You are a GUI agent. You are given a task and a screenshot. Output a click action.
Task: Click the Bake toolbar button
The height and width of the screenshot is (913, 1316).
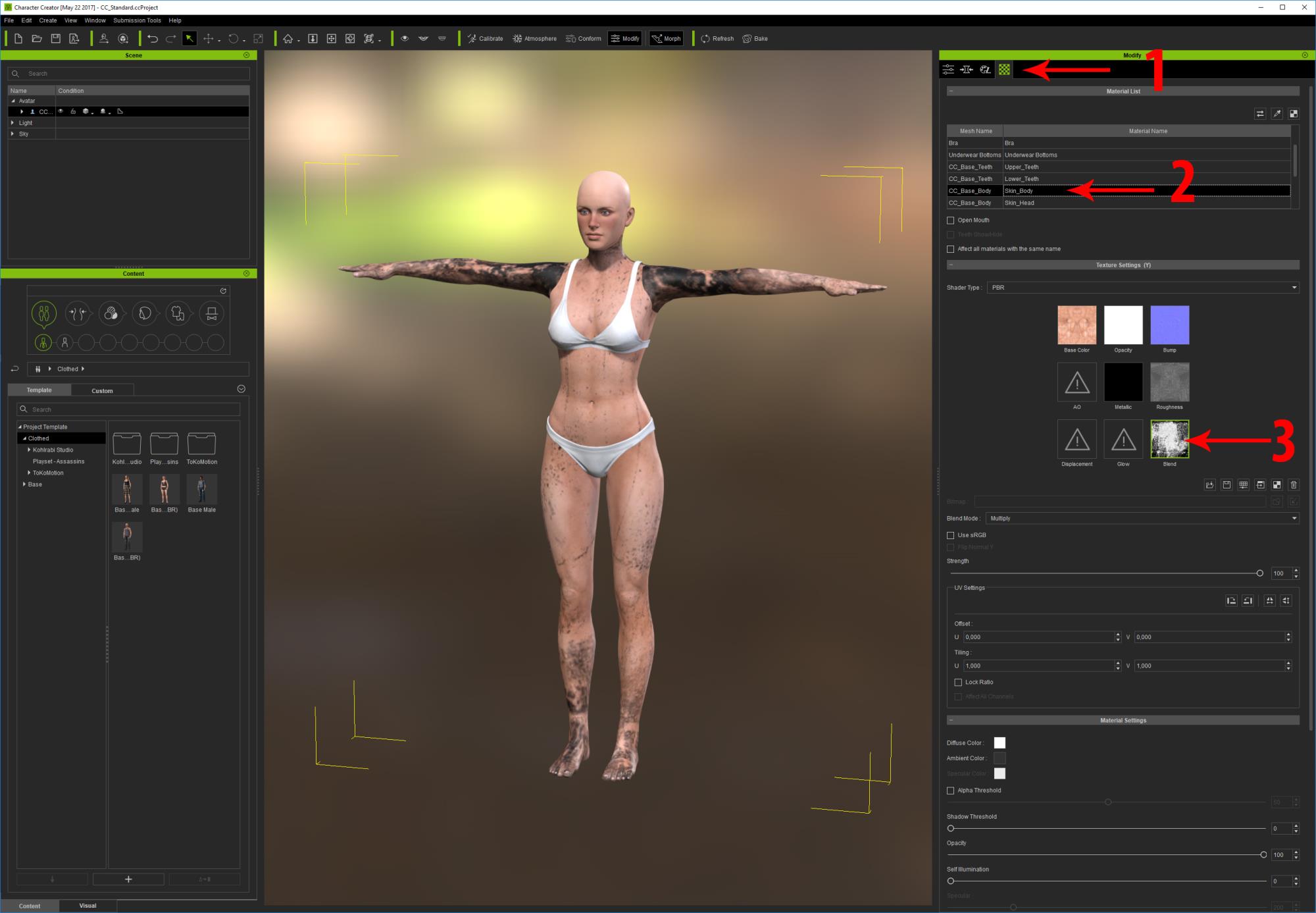click(x=755, y=39)
